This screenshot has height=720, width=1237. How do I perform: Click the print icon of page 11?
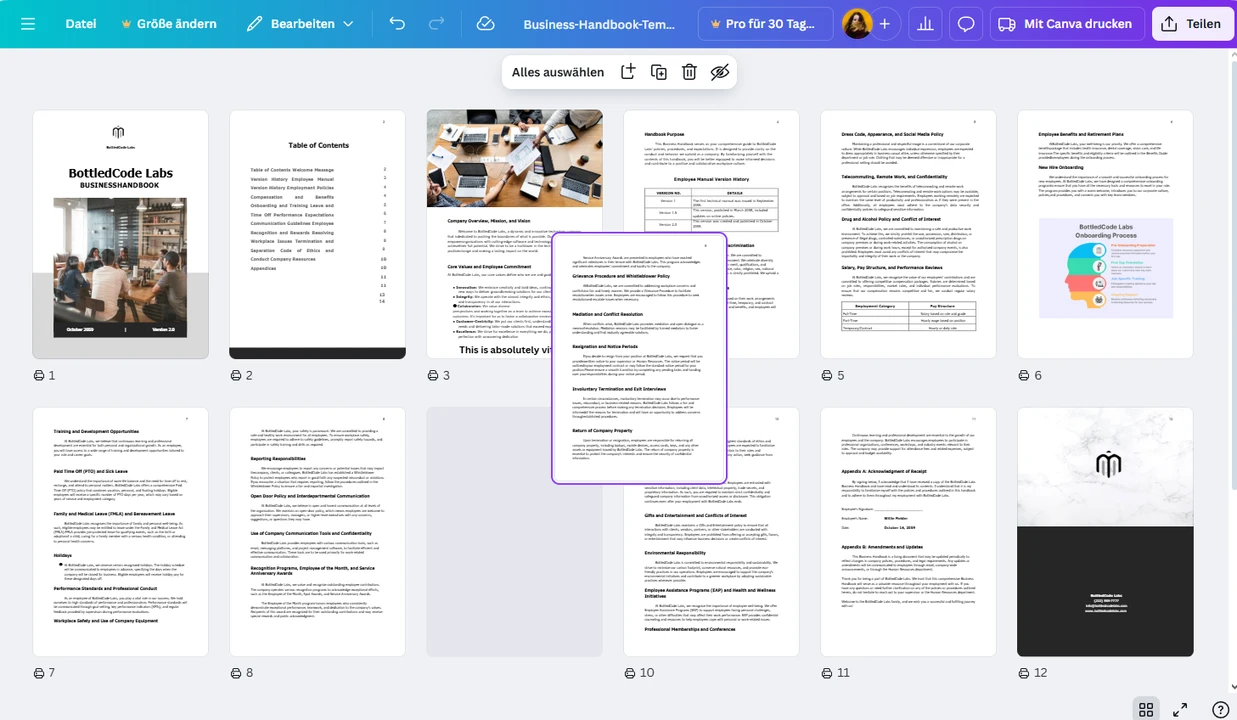coord(827,673)
